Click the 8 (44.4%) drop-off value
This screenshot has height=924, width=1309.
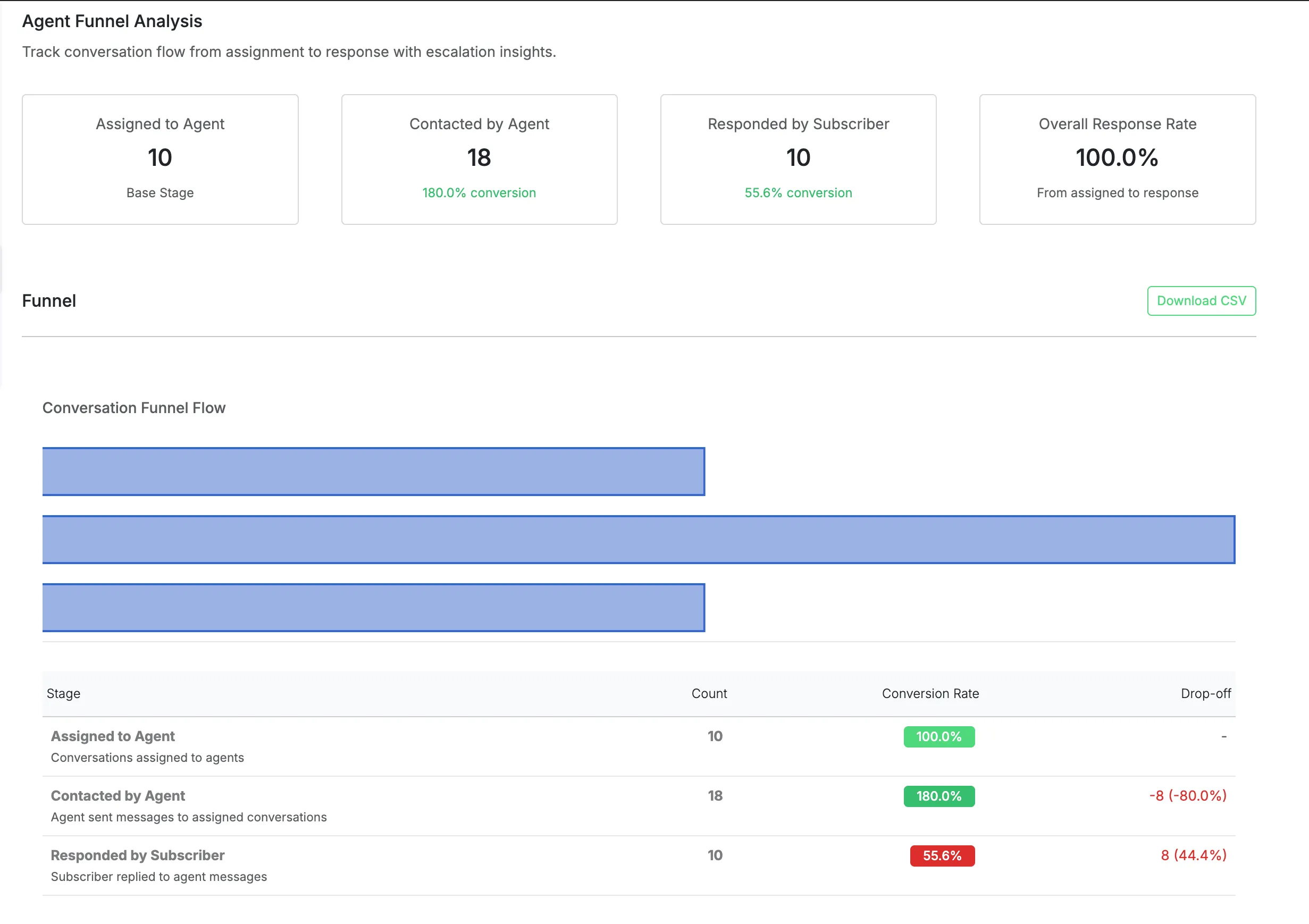pyautogui.click(x=1194, y=855)
